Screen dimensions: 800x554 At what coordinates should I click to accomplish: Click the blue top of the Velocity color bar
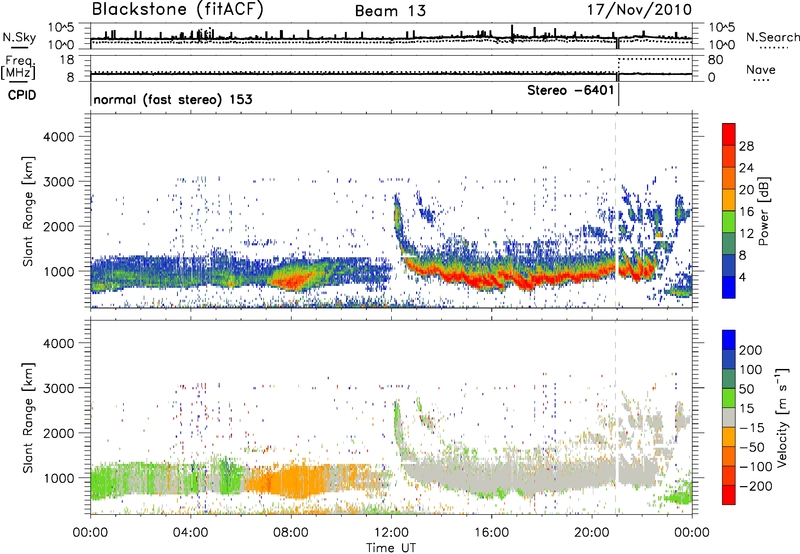click(729, 339)
